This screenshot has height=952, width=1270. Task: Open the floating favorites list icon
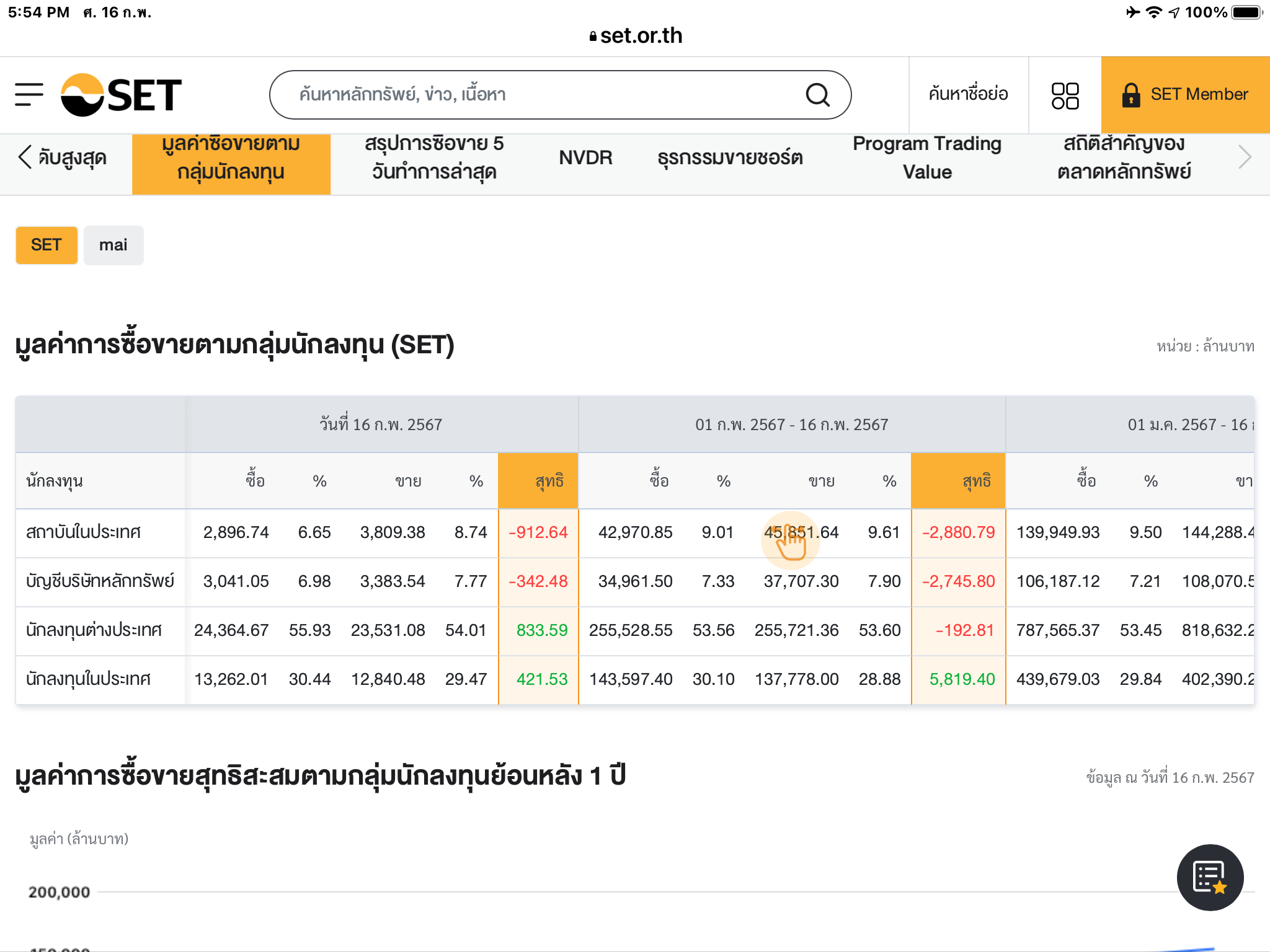click(1209, 877)
